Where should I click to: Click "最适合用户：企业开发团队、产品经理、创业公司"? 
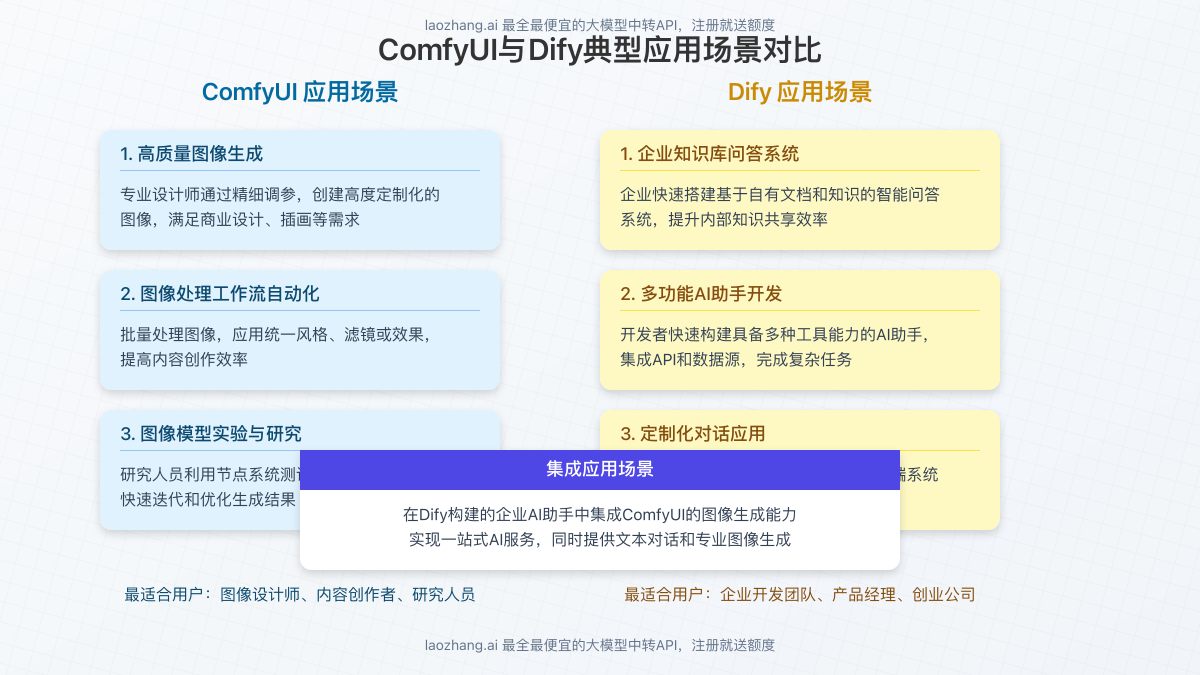pyautogui.click(x=800, y=594)
